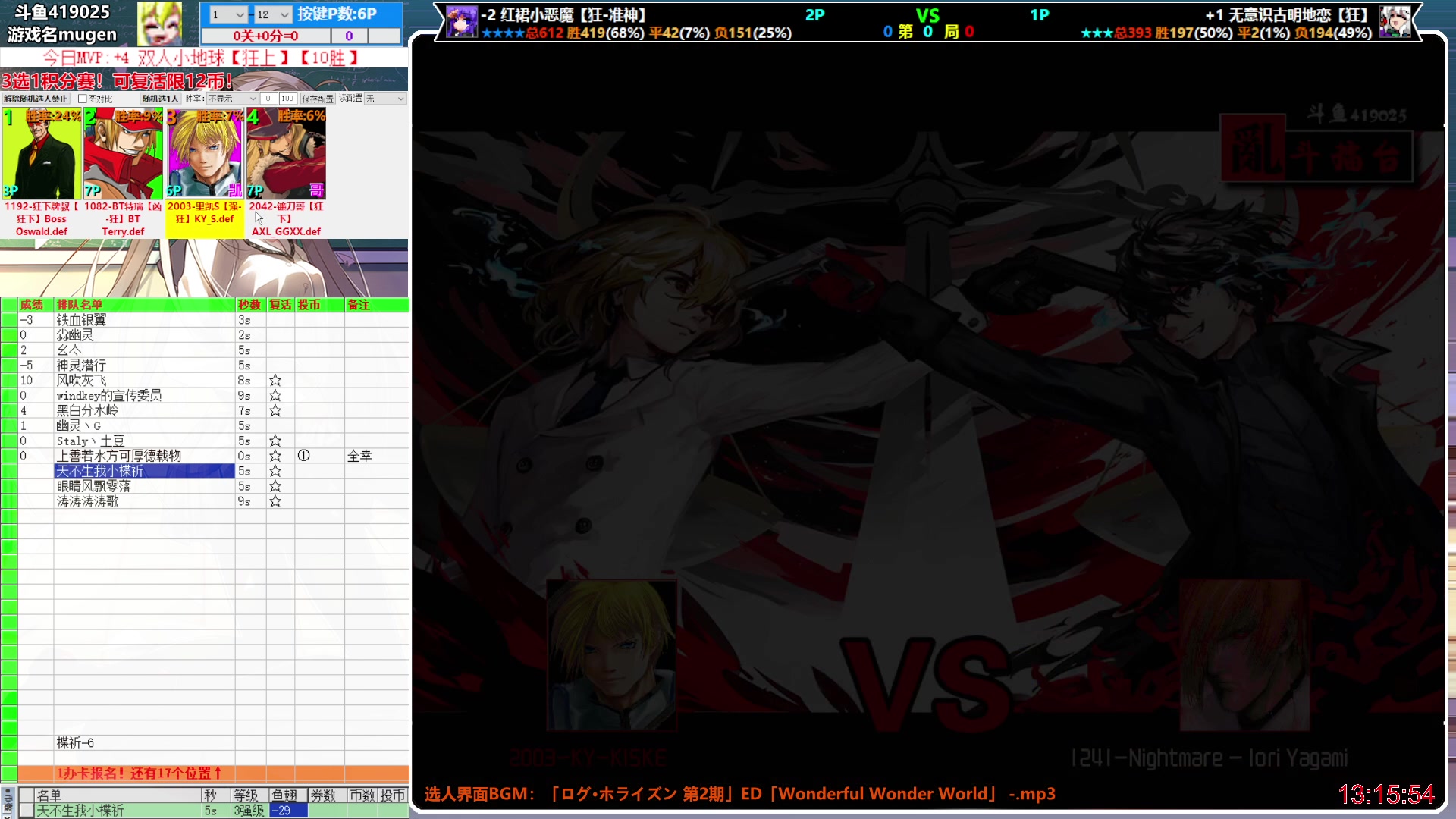Click revive star icon in 黑白分水岭 row
Screen dimensions: 1456x819
(275, 411)
